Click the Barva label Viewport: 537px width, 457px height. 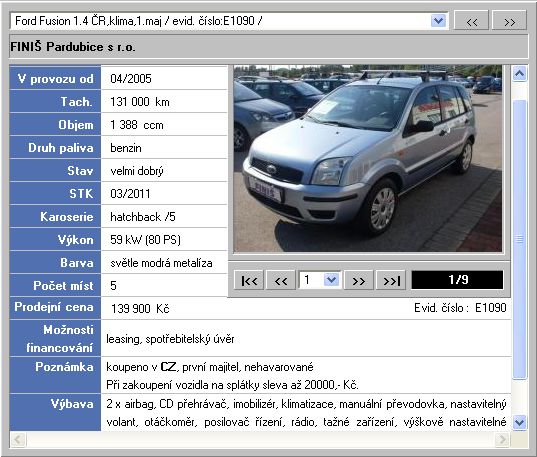(77, 263)
